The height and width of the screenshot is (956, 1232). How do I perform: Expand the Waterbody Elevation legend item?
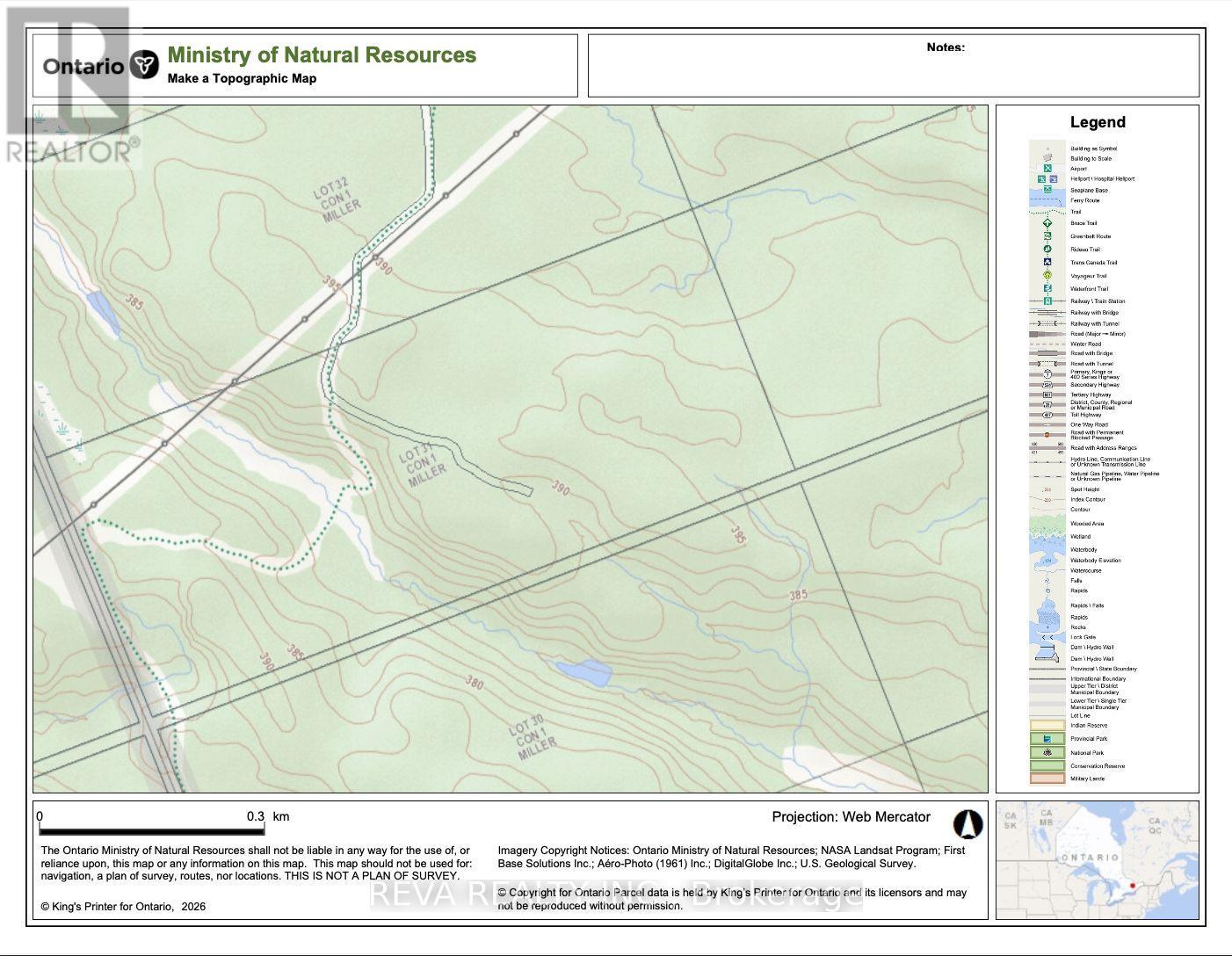coord(1048,561)
